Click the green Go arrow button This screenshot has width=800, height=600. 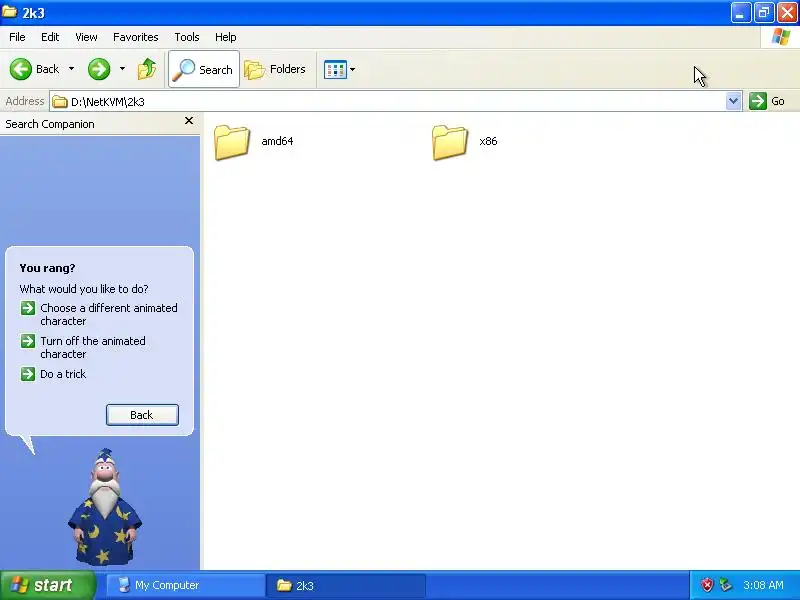point(758,101)
